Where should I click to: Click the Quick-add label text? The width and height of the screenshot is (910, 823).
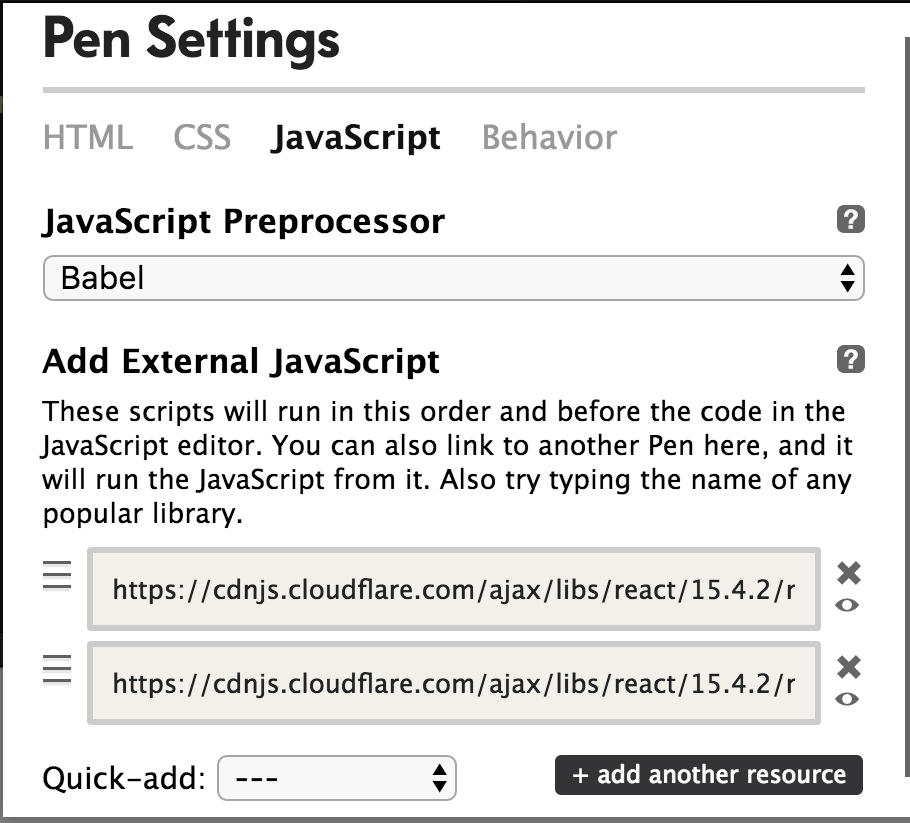pyautogui.click(x=124, y=778)
